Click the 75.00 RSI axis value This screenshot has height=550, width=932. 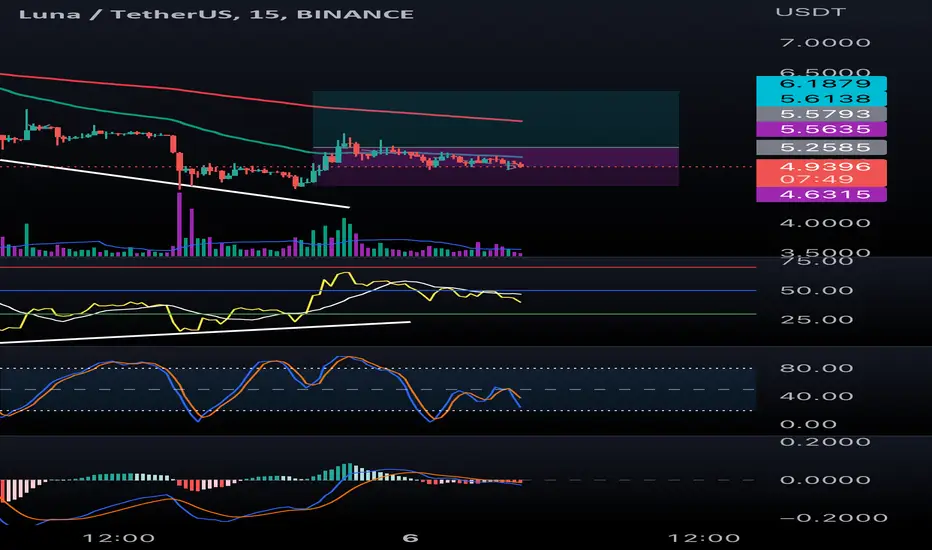[x=817, y=261]
